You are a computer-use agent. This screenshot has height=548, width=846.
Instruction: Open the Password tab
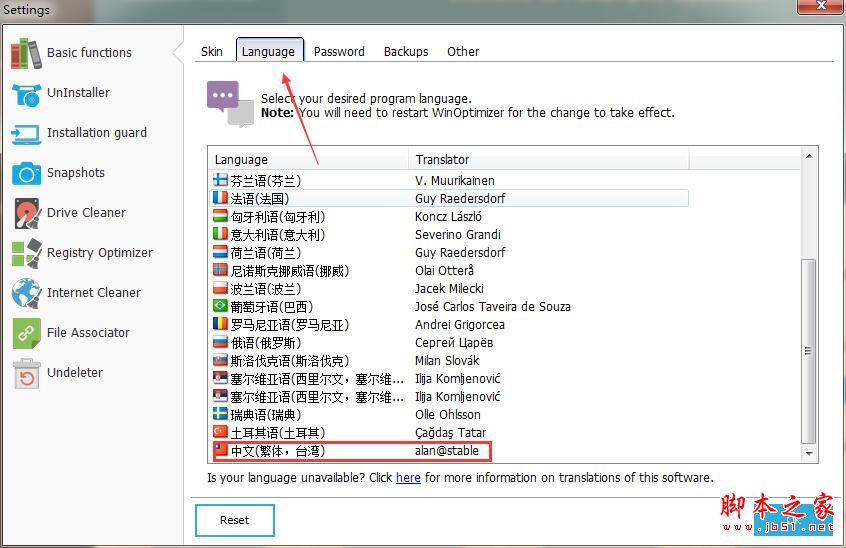pos(339,51)
